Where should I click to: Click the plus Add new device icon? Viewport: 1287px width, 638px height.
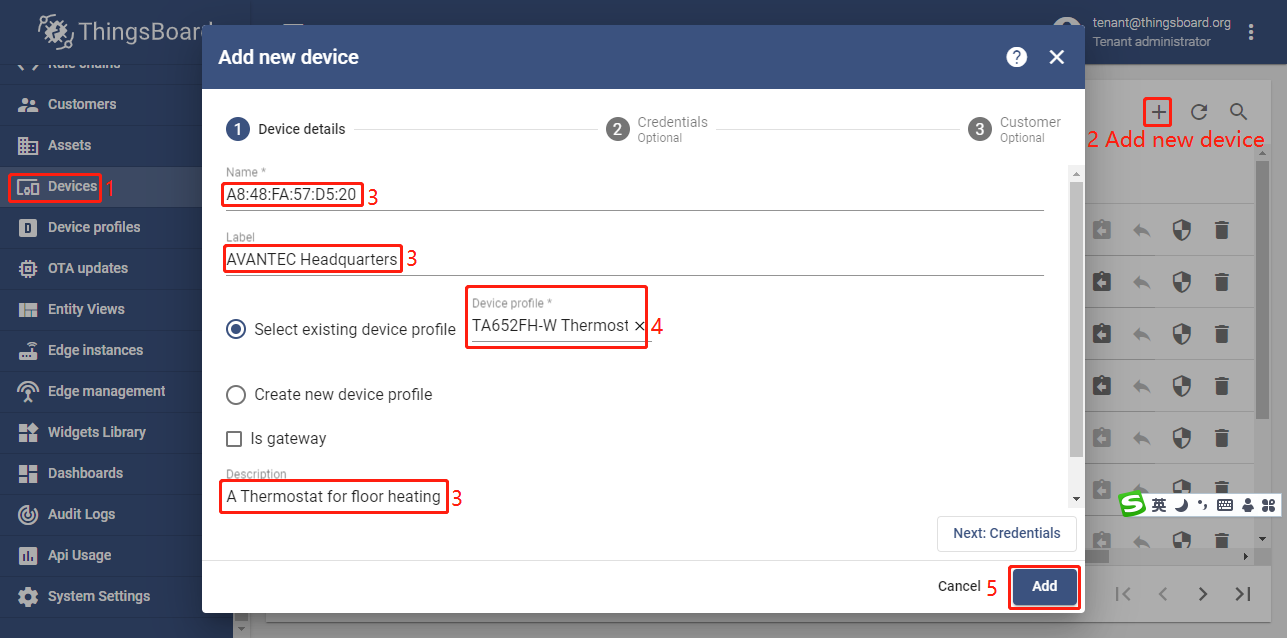(1158, 112)
